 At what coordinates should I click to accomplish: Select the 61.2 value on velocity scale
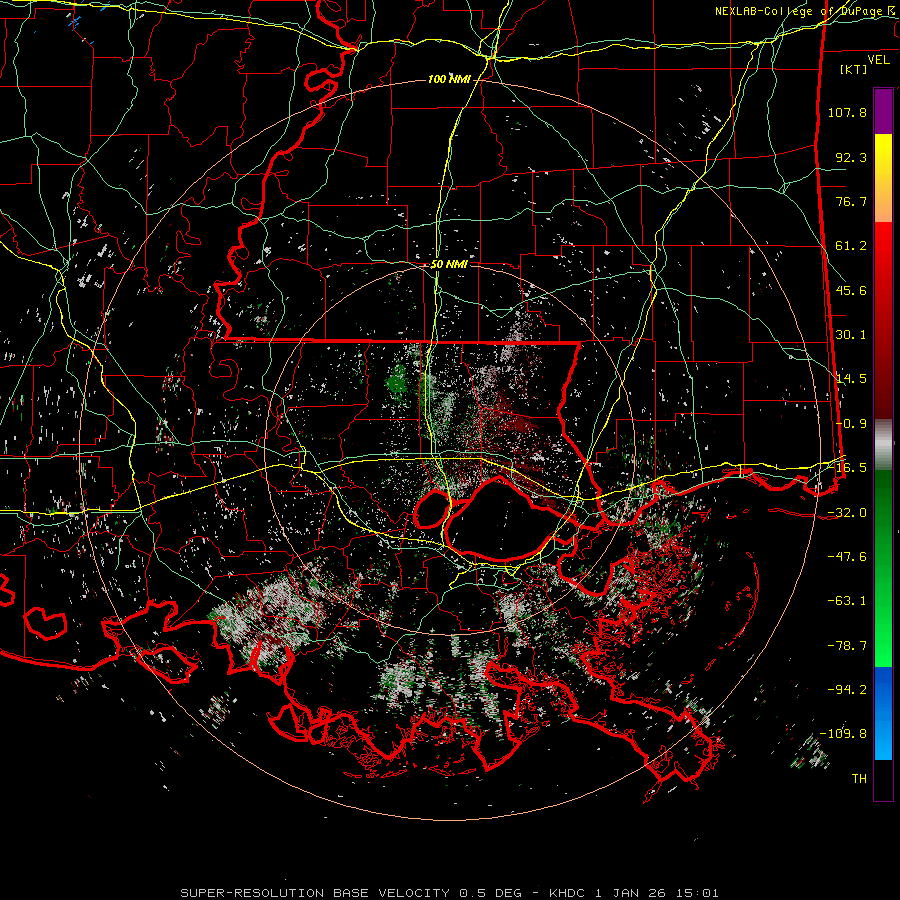click(851, 246)
